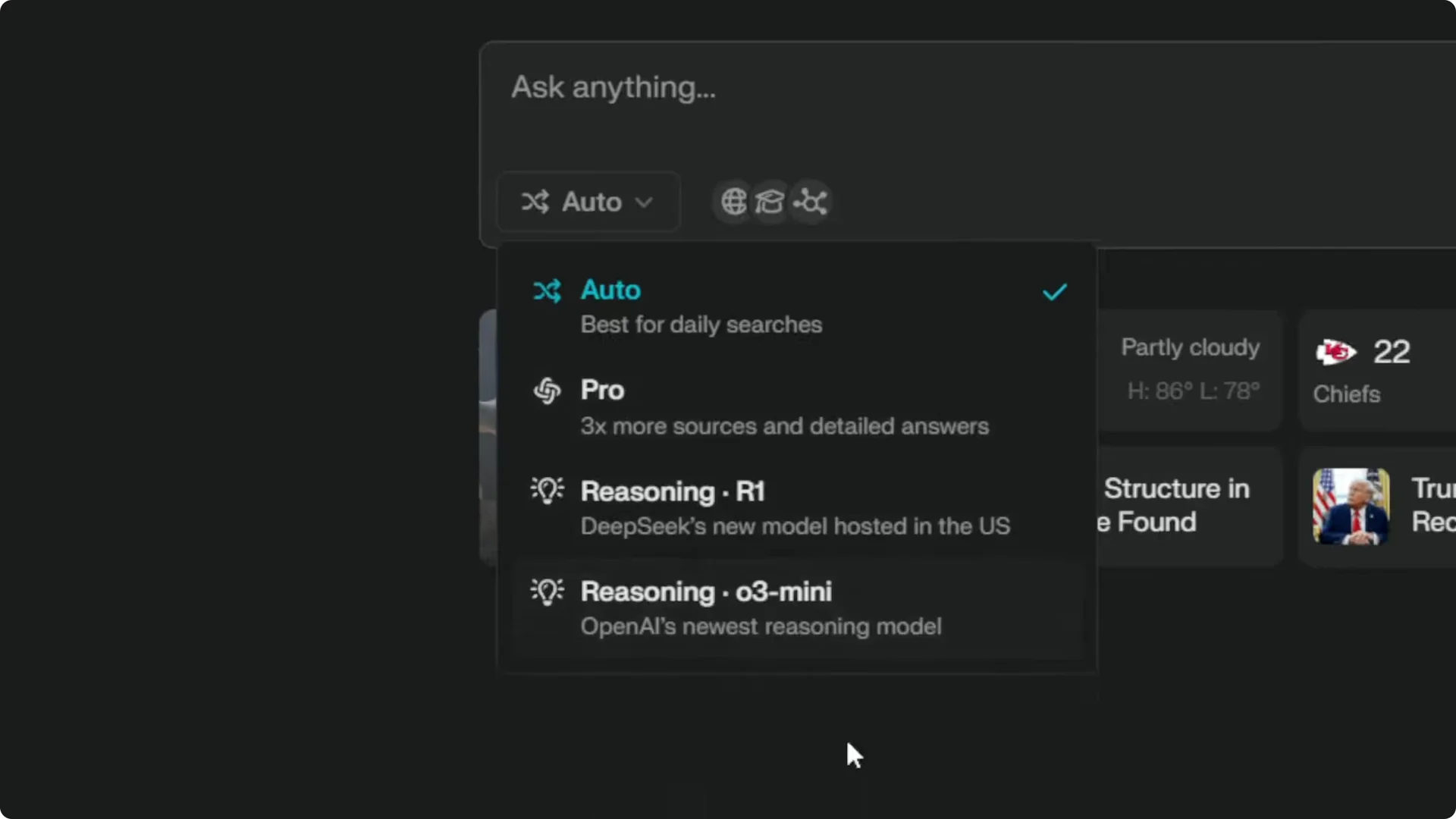Select the Reasoning R1 menu option
This screenshot has height=819, width=1456.
[758, 507]
